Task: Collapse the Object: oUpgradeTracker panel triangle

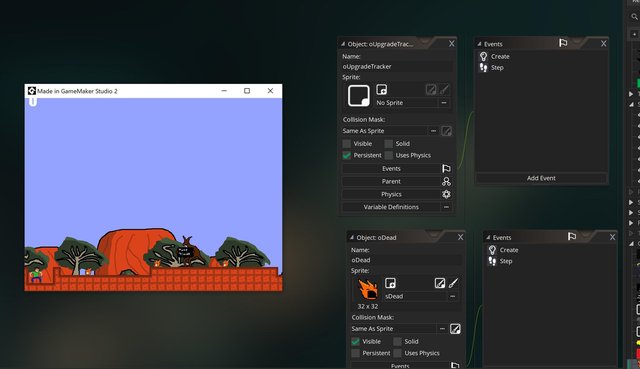Action: [343, 44]
